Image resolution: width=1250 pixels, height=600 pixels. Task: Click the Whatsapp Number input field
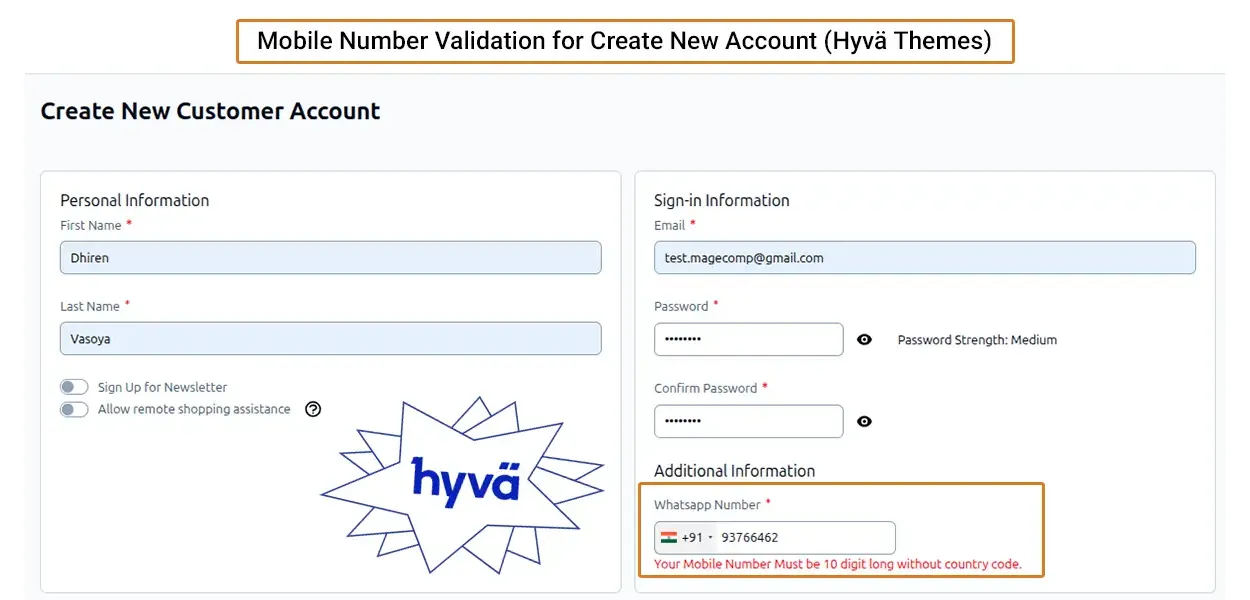pyautogui.click(x=803, y=537)
